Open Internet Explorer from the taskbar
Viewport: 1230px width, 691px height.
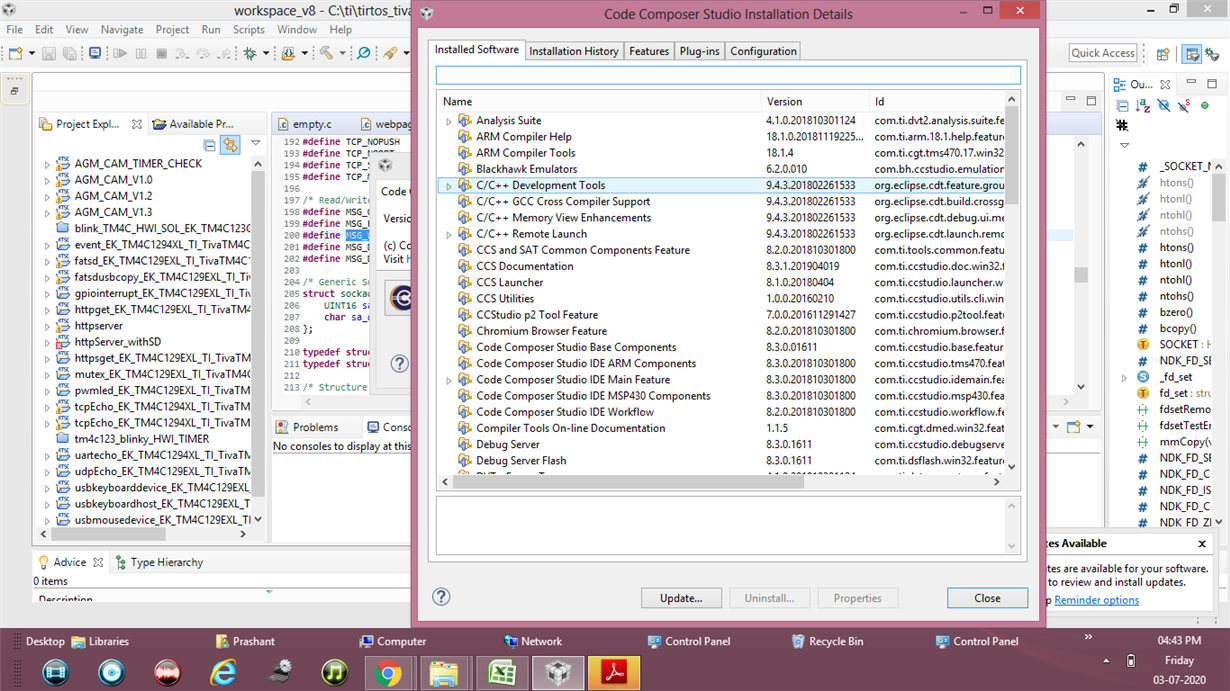(x=222, y=673)
